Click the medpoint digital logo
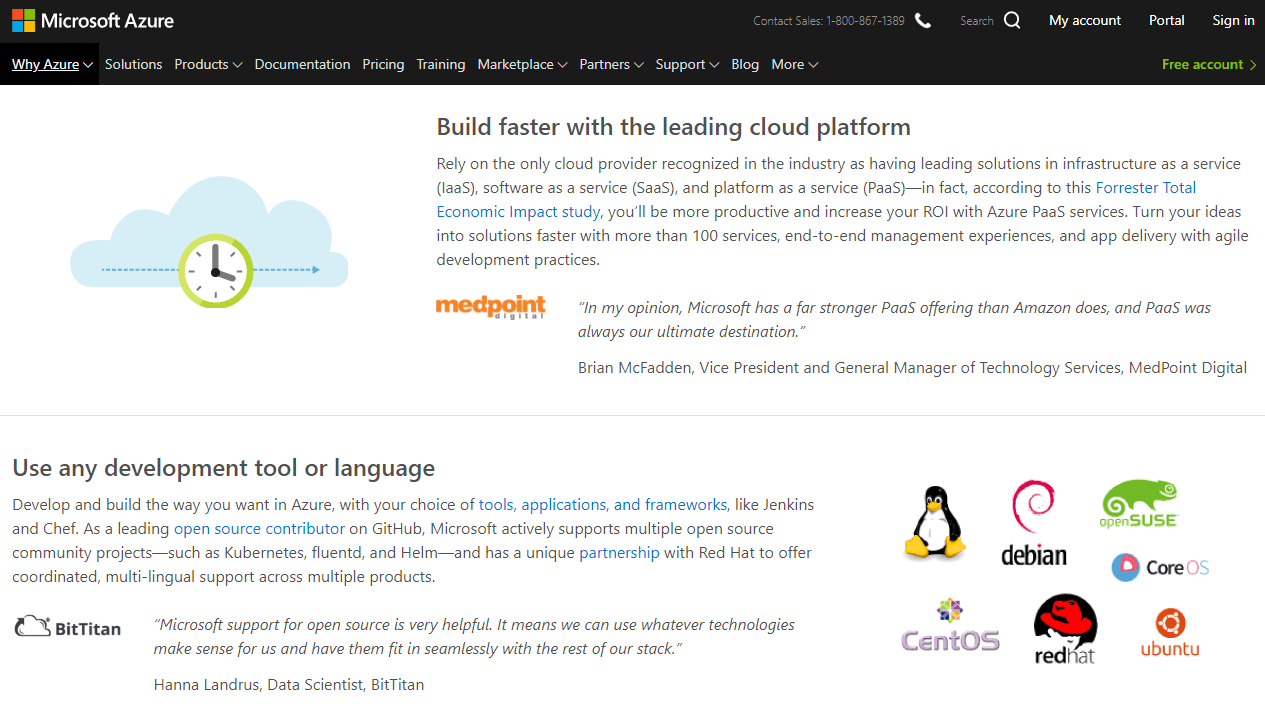The image size is (1265, 714). pyautogui.click(x=491, y=306)
